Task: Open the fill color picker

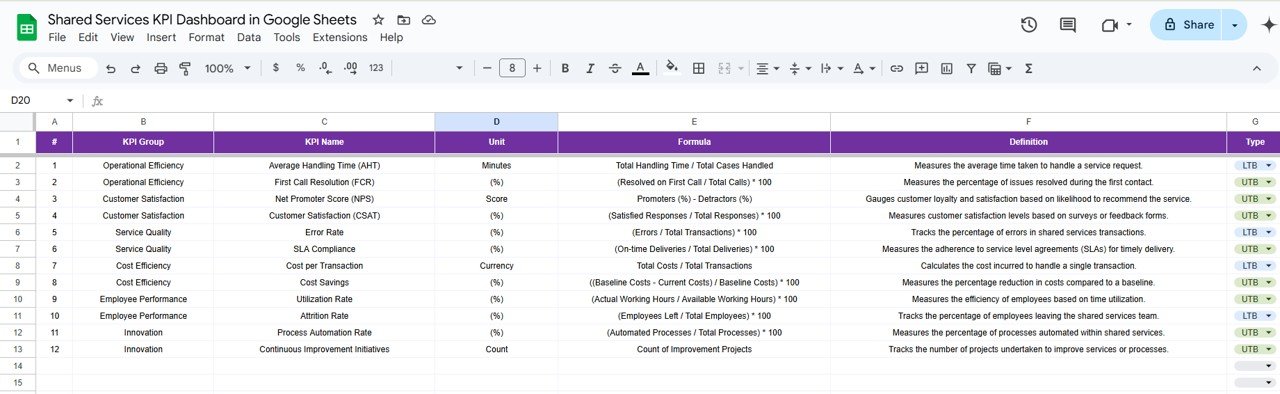Action: (x=672, y=68)
